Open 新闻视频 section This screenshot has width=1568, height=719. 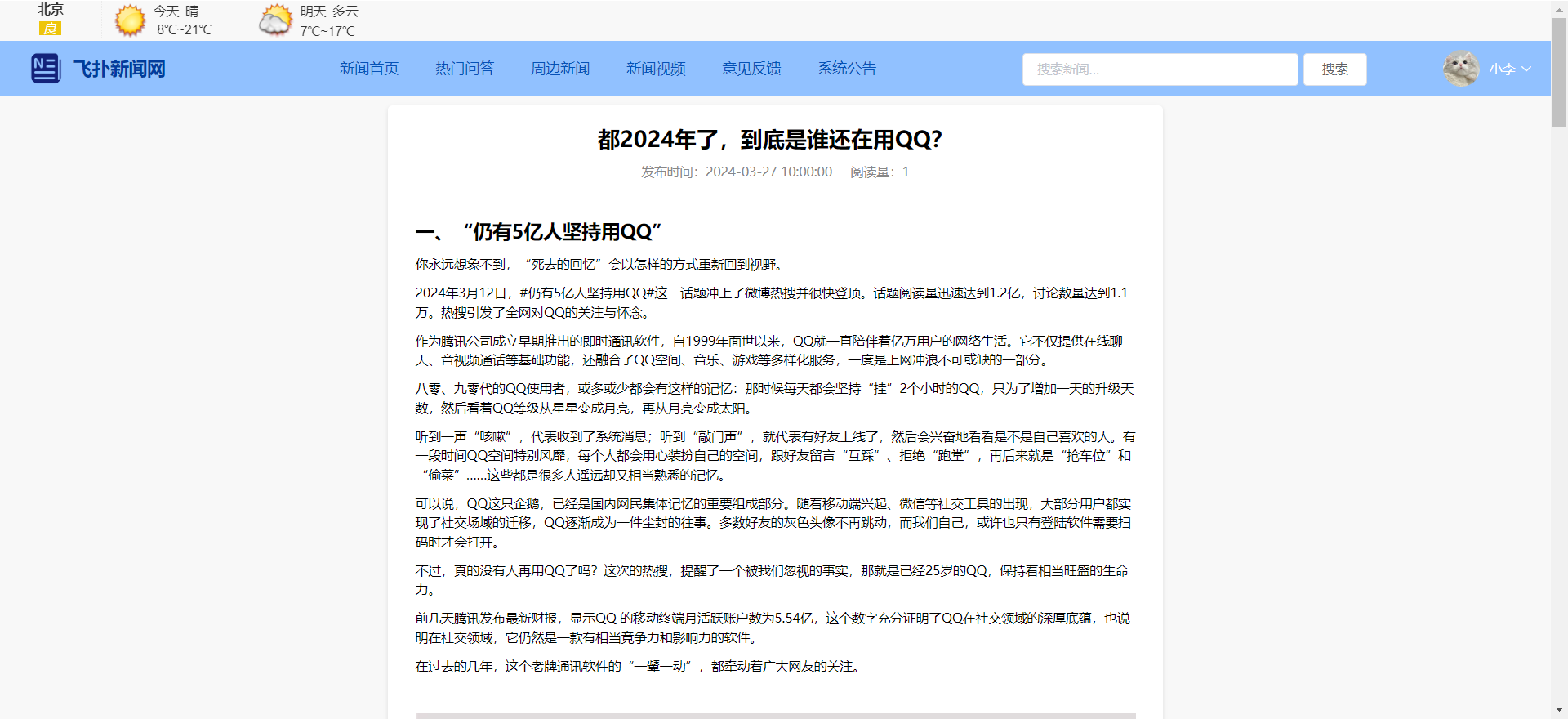tap(656, 69)
